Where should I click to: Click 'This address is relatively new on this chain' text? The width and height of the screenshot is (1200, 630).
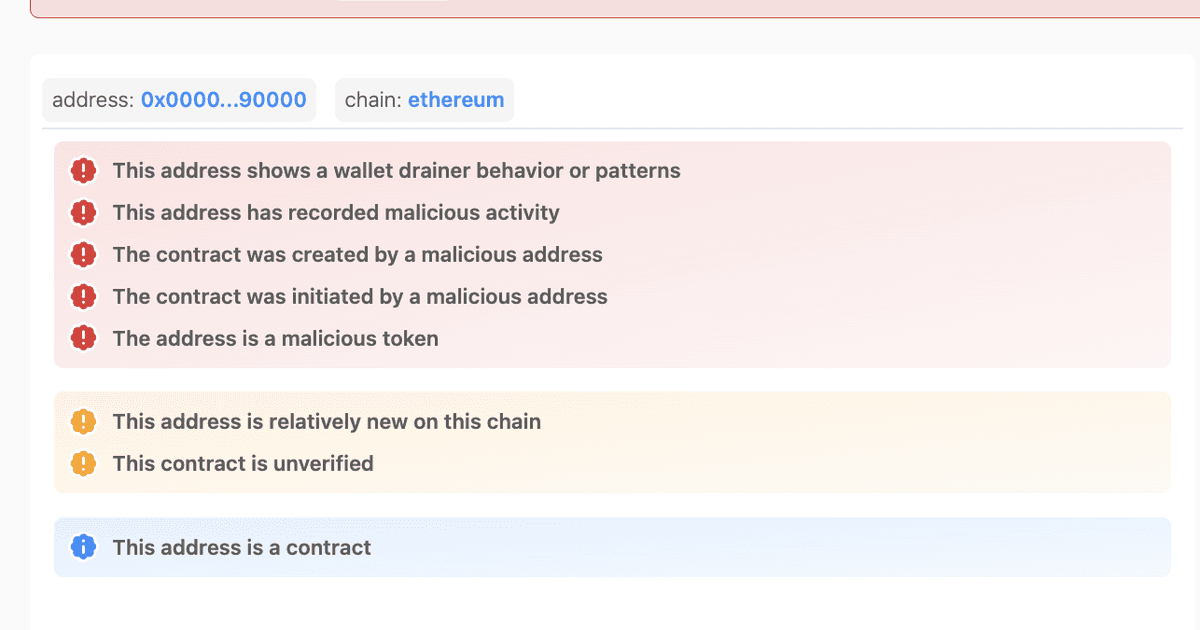pos(327,422)
